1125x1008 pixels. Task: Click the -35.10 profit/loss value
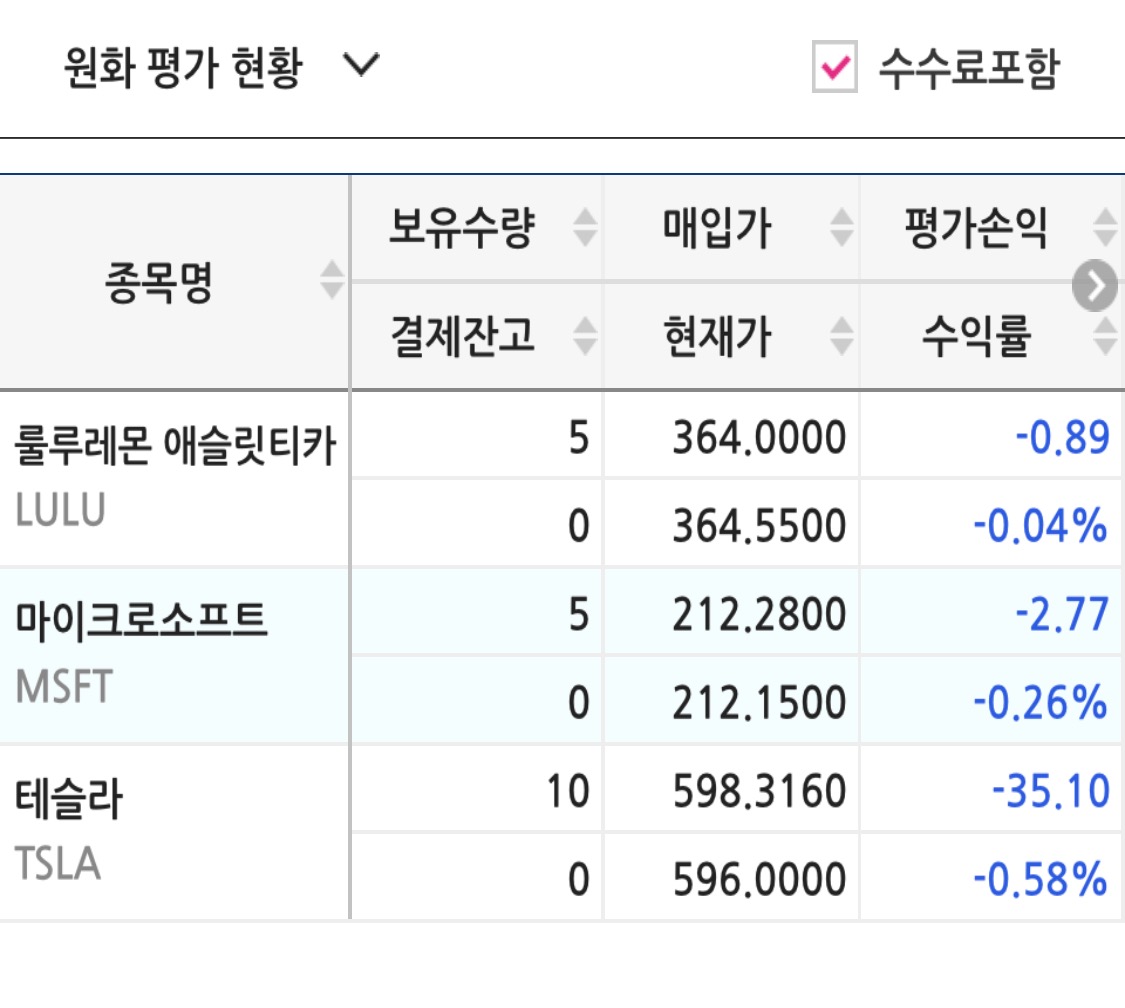click(1051, 791)
